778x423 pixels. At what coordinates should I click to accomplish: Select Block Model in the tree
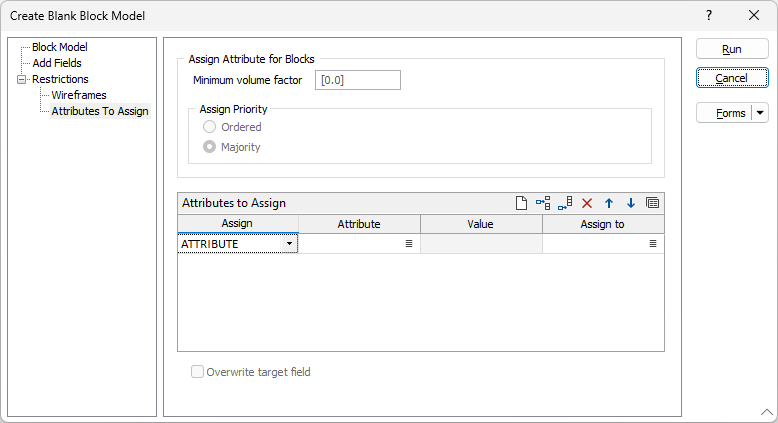(60, 47)
